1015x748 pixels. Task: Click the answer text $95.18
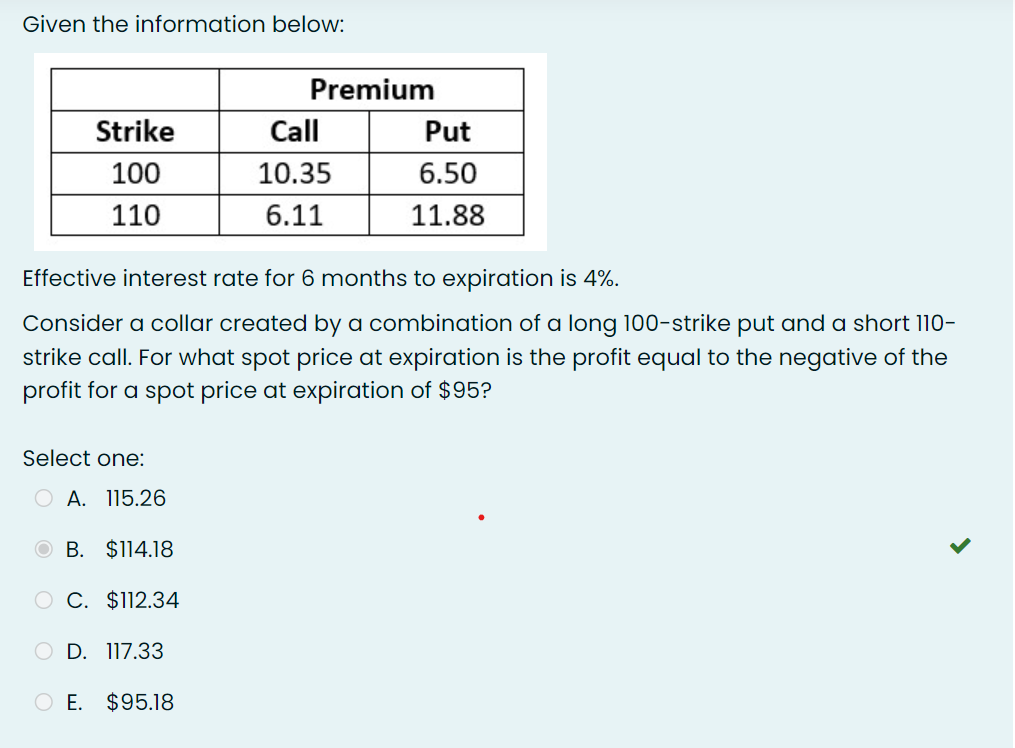coord(139,702)
